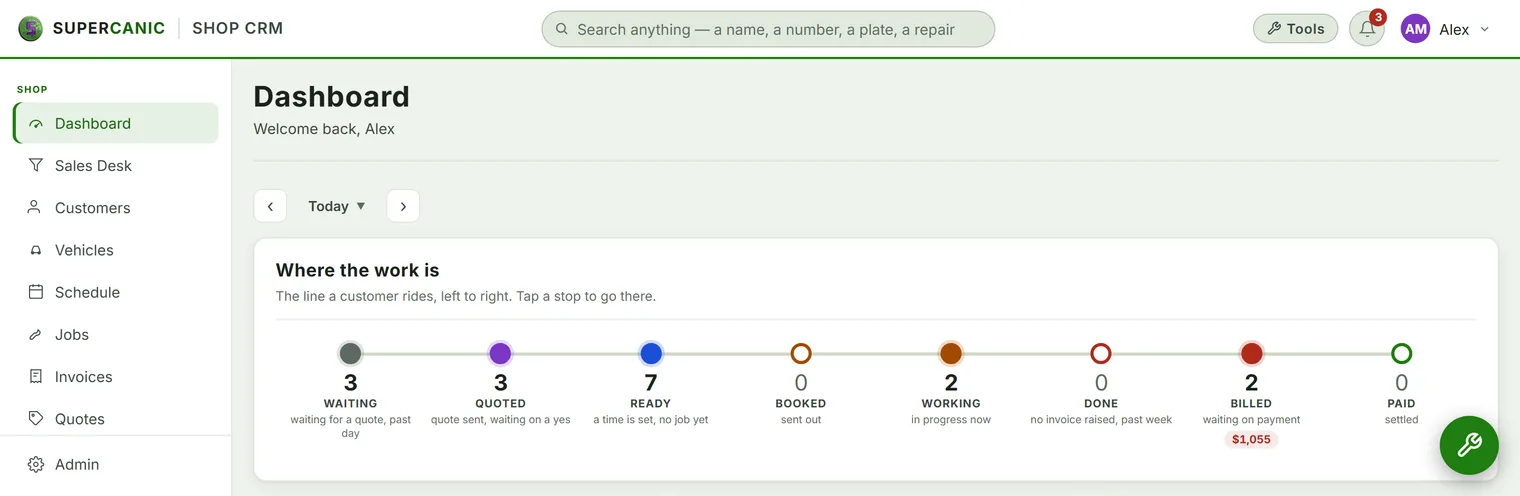Image resolution: width=1520 pixels, height=496 pixels.
Task: Open the notifications bell icon
Action: [1367, 29]
